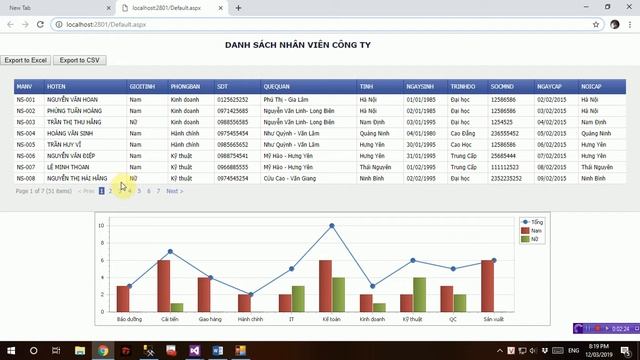Open Visual Studio from the taskbar
This screenshot has width=640, height=360.
[x=195, y=351]
